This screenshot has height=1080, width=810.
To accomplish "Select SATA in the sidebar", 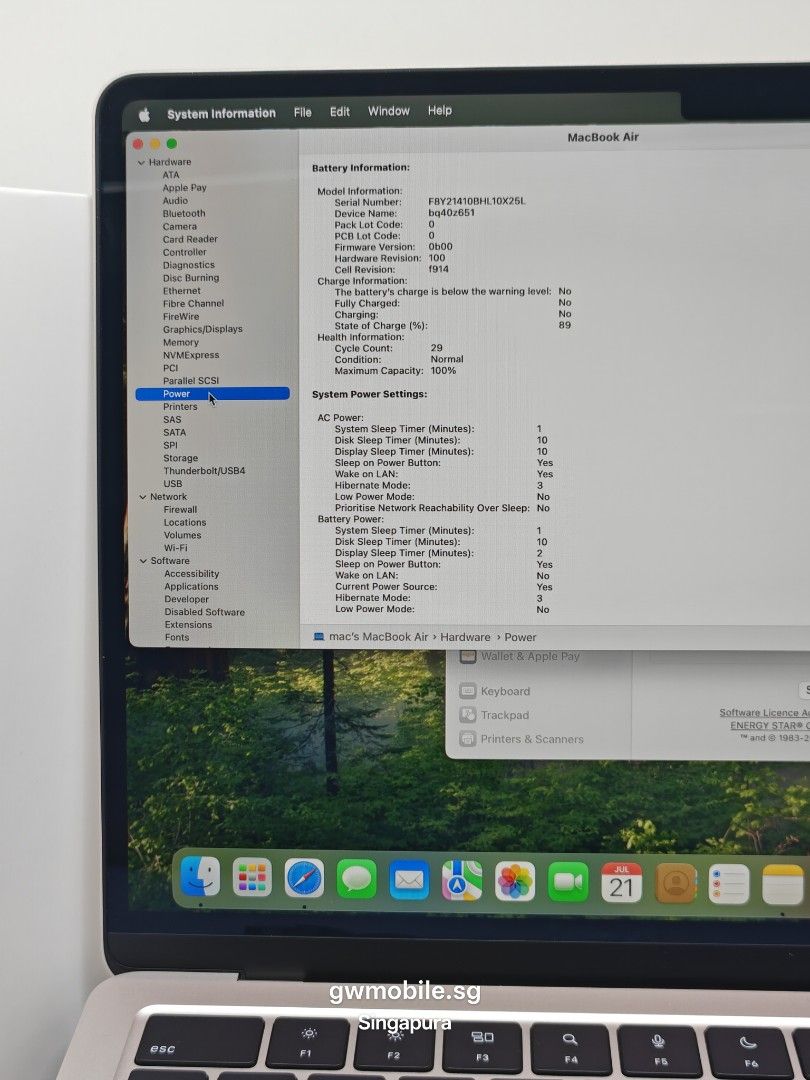I will click(174, 433).
